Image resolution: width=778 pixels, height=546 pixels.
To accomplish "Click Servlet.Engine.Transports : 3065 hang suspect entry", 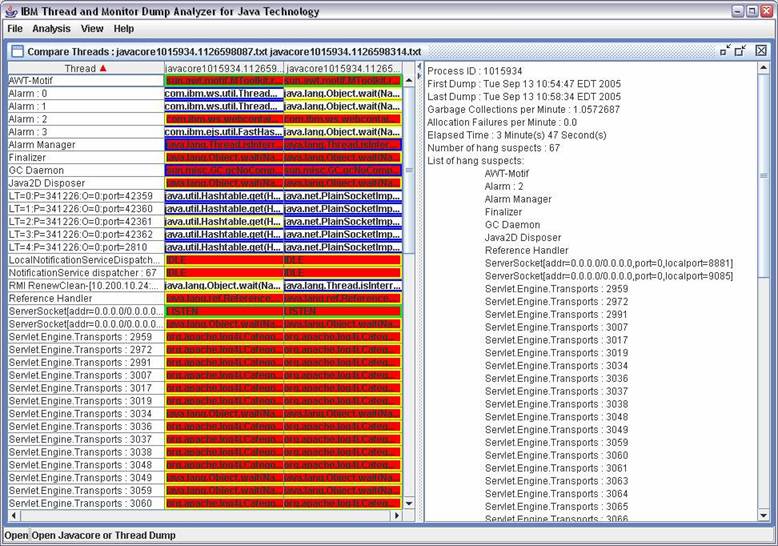I will pyautogui.click(x=557, y=507).
